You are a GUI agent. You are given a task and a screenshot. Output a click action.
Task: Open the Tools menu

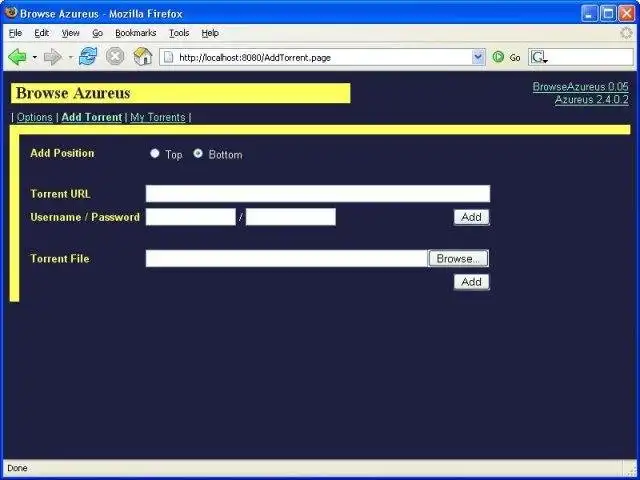179,33
